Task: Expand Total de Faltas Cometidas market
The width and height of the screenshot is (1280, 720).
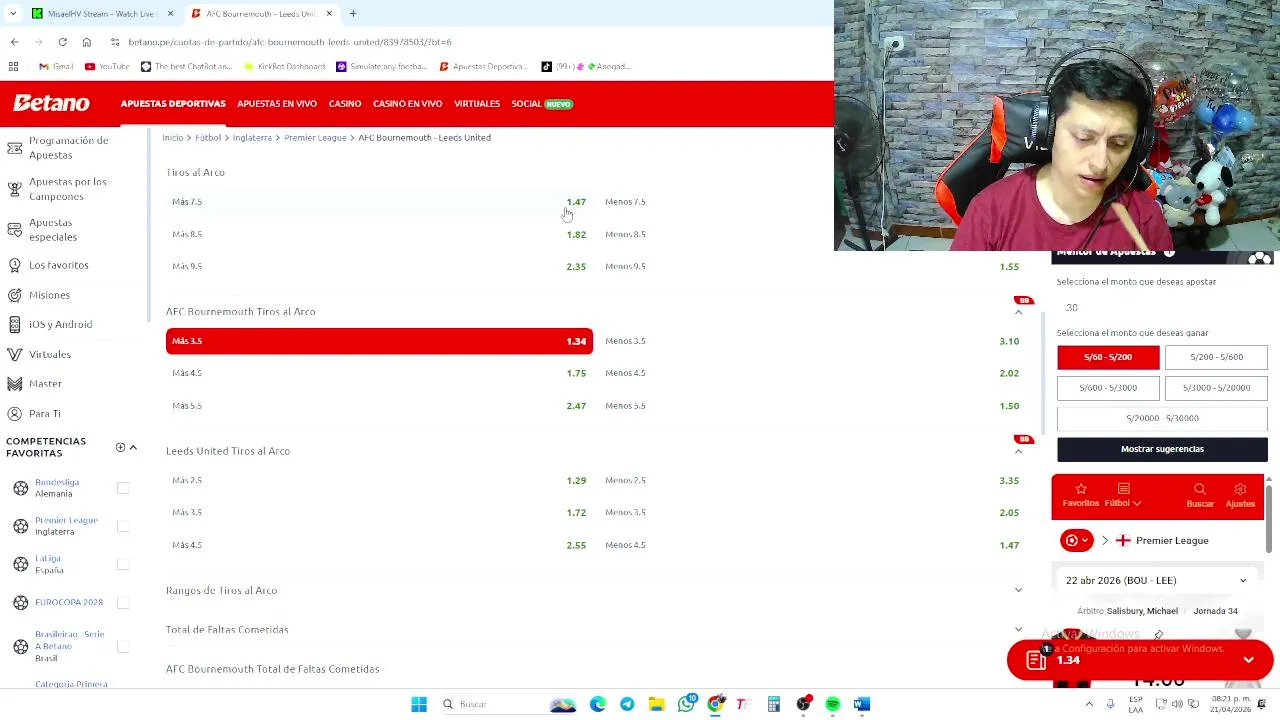Action: 1018,629
